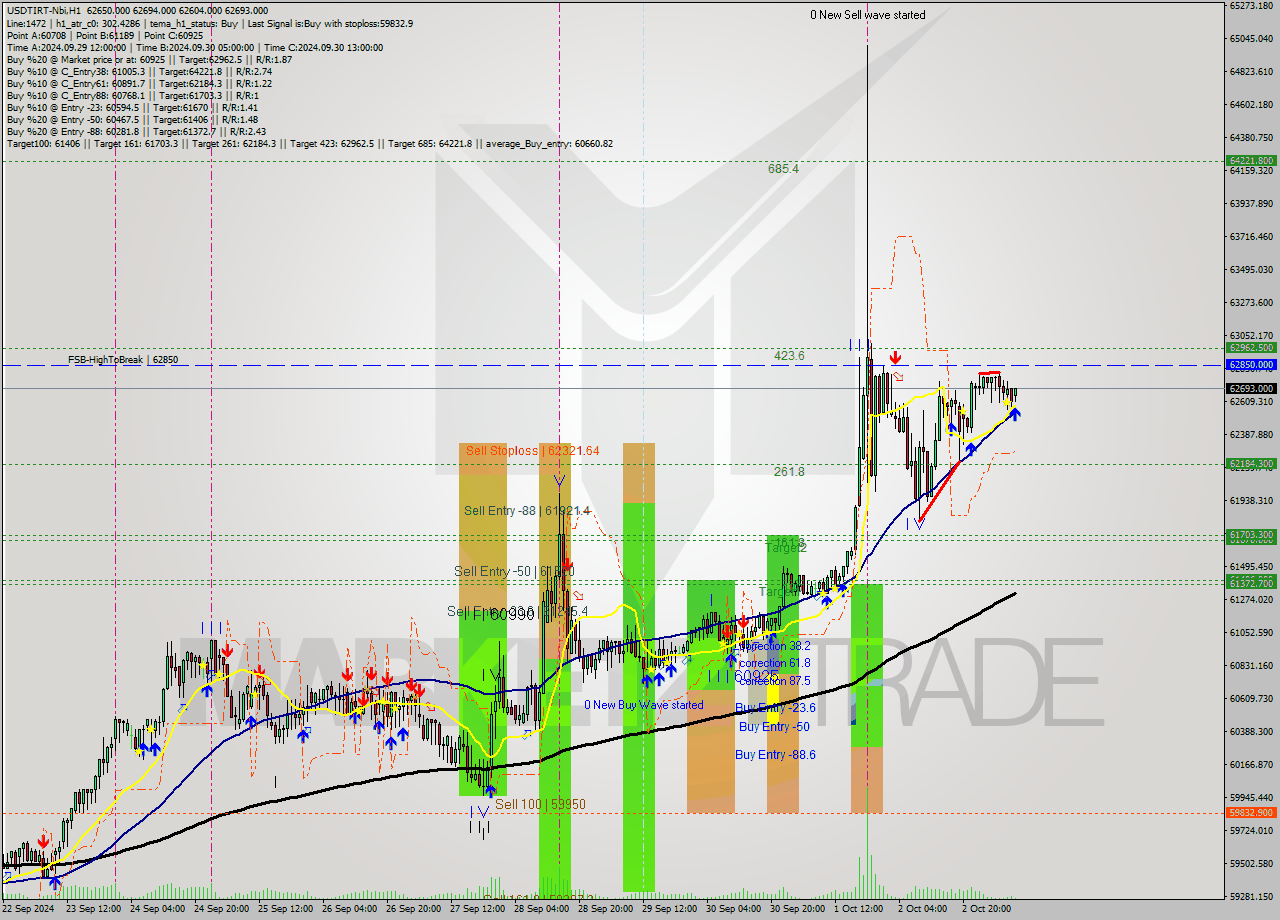The image size is (1280, 920).
Task: Click the '2 Oct 20:00' time axis label
Action: tap(987, 909)
